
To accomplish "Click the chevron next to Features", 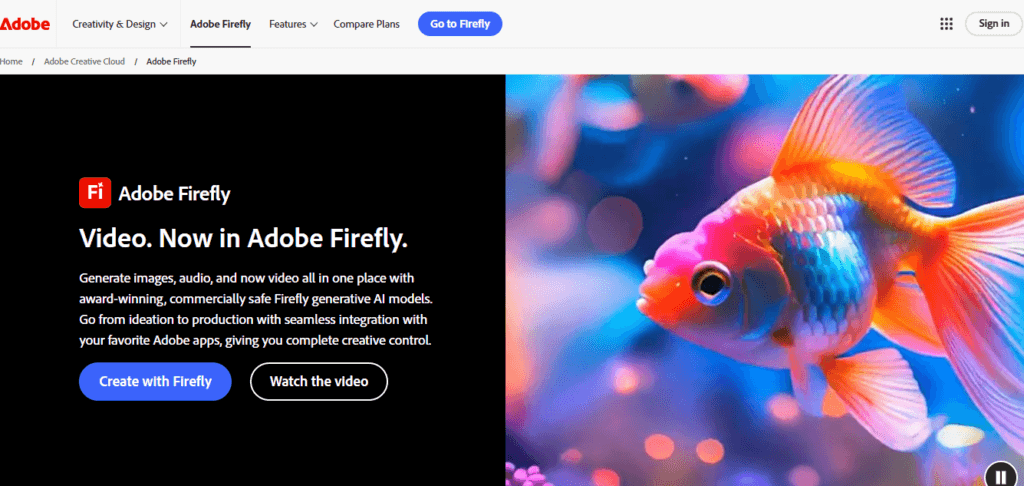I will (313, 25).
